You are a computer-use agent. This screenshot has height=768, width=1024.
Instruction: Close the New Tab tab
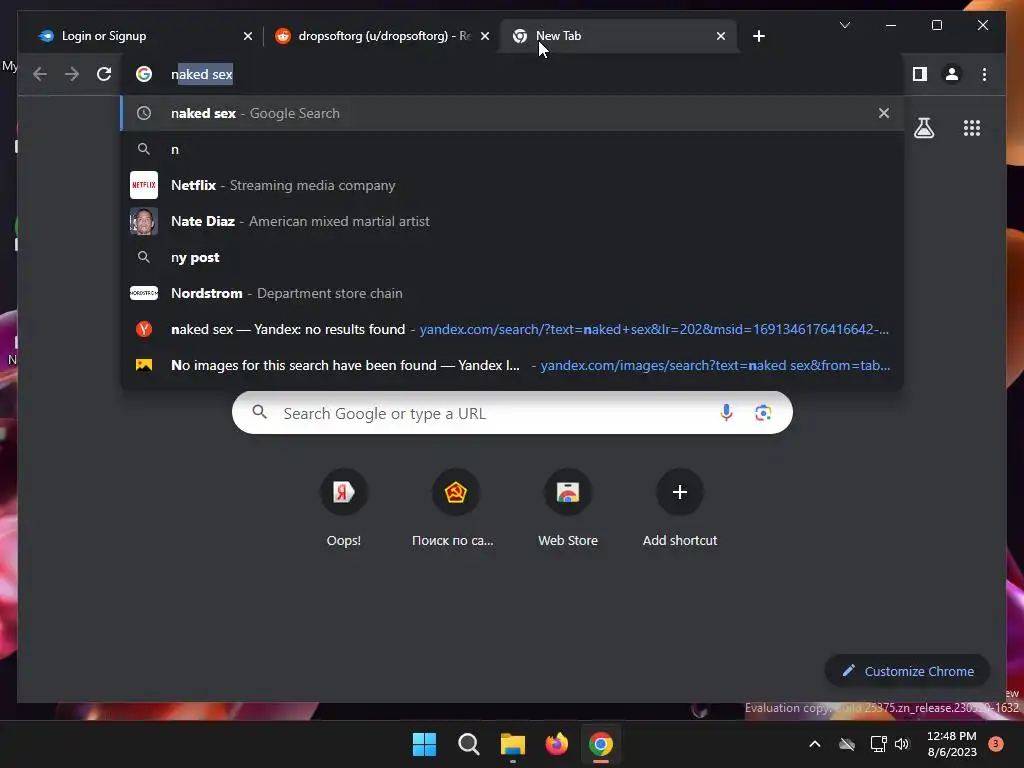point(720,36)
